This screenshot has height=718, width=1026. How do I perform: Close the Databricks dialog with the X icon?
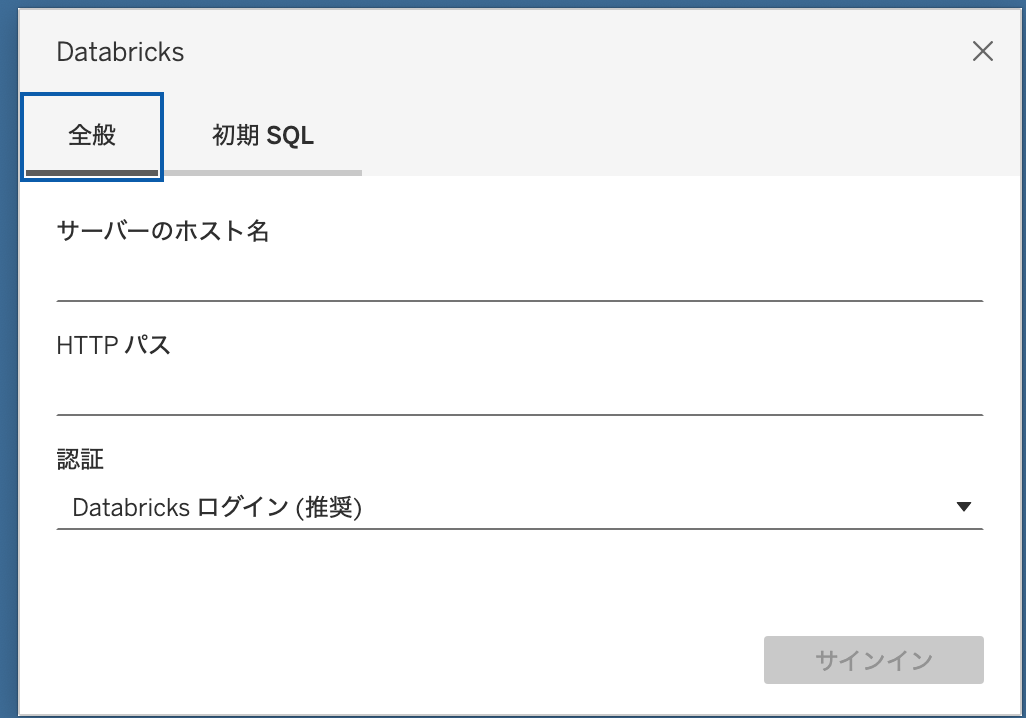[x=983, y=52]
